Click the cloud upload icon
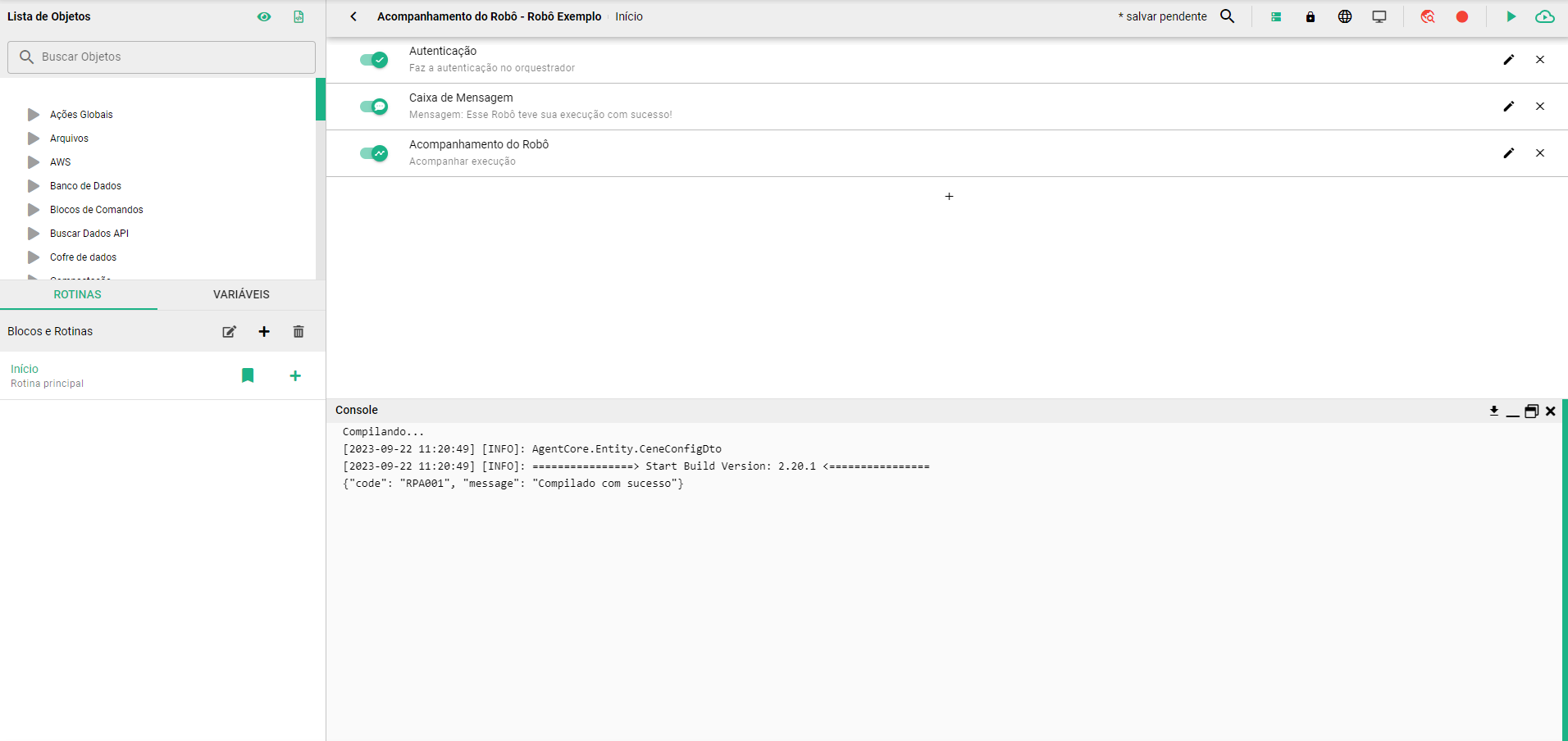Image resolution: width=1568 pixels, height=741 pixels. [1544, 16]
